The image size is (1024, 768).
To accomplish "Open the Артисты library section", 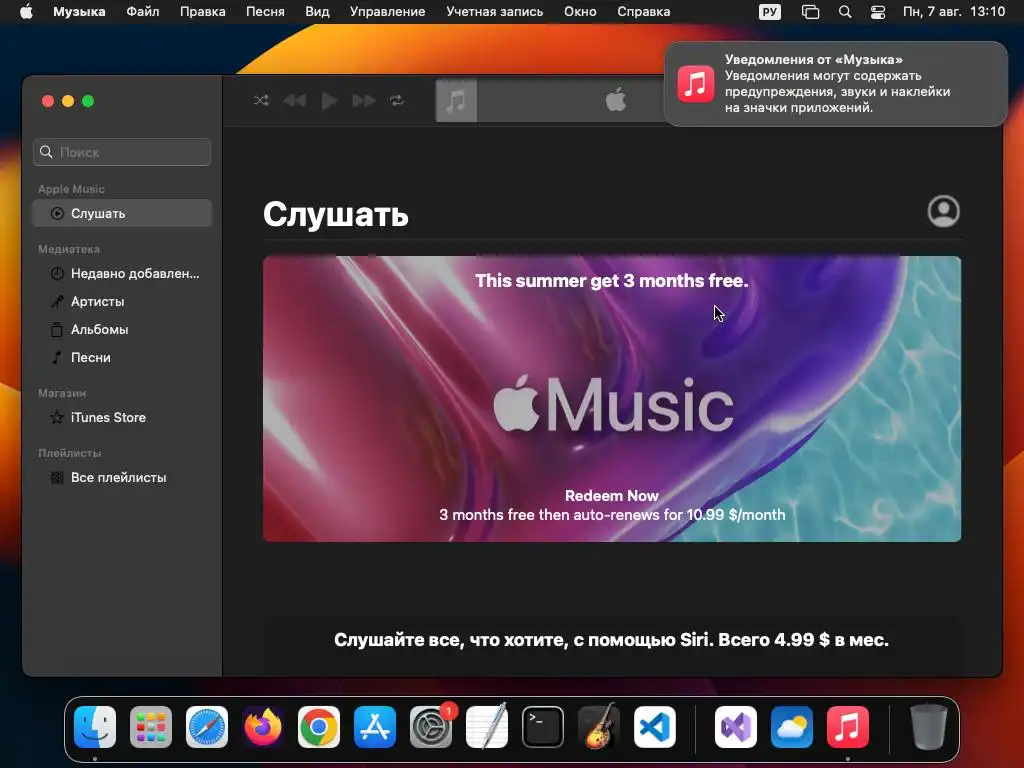I will 122,302.
